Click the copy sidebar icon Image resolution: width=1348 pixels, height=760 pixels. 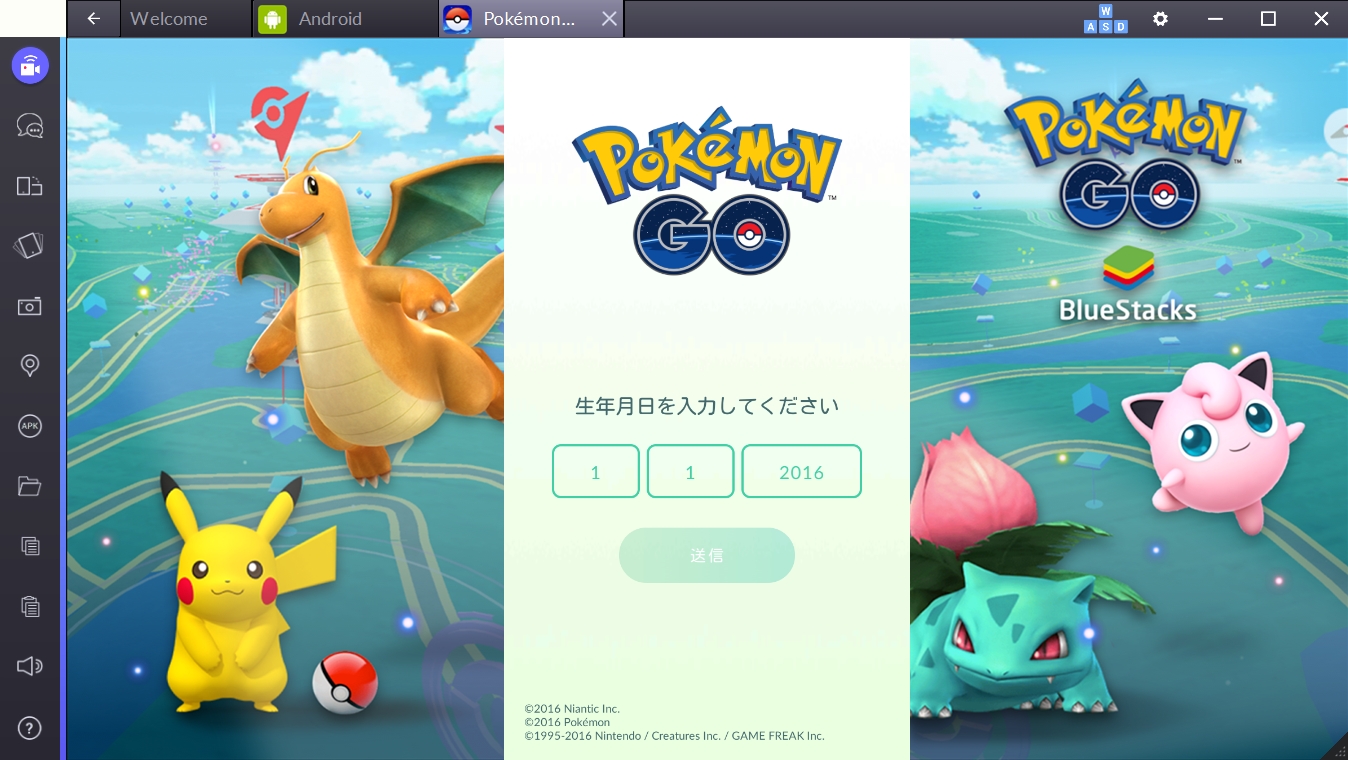[30, 546]
